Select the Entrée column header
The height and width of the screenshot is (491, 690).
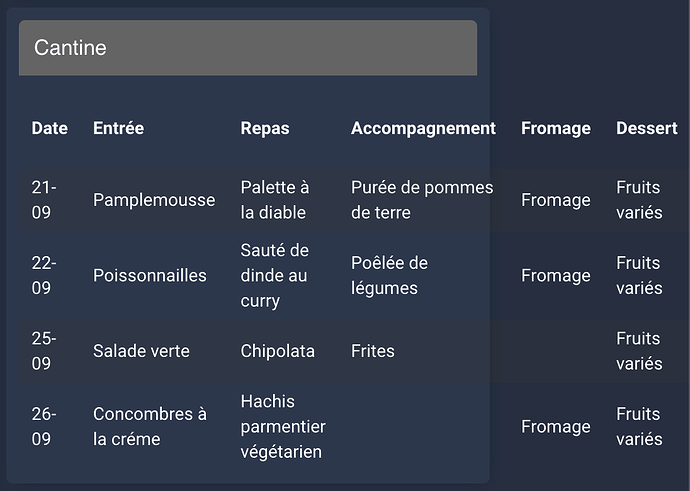point(118,128)
